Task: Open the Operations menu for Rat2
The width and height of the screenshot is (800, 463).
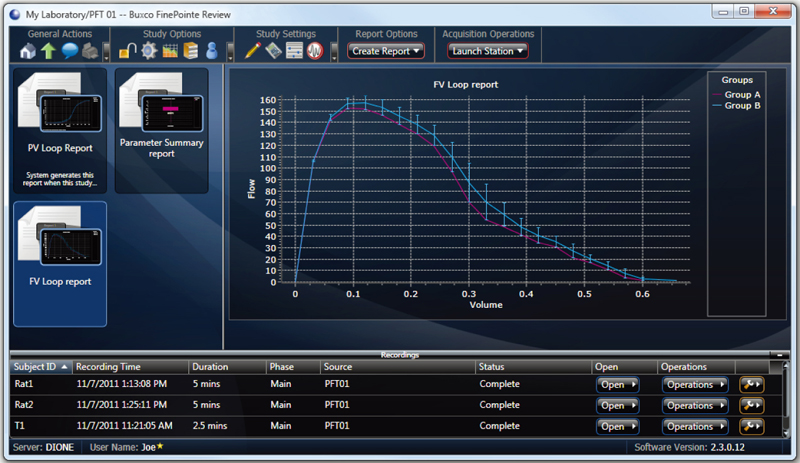Action: point(695,405)
